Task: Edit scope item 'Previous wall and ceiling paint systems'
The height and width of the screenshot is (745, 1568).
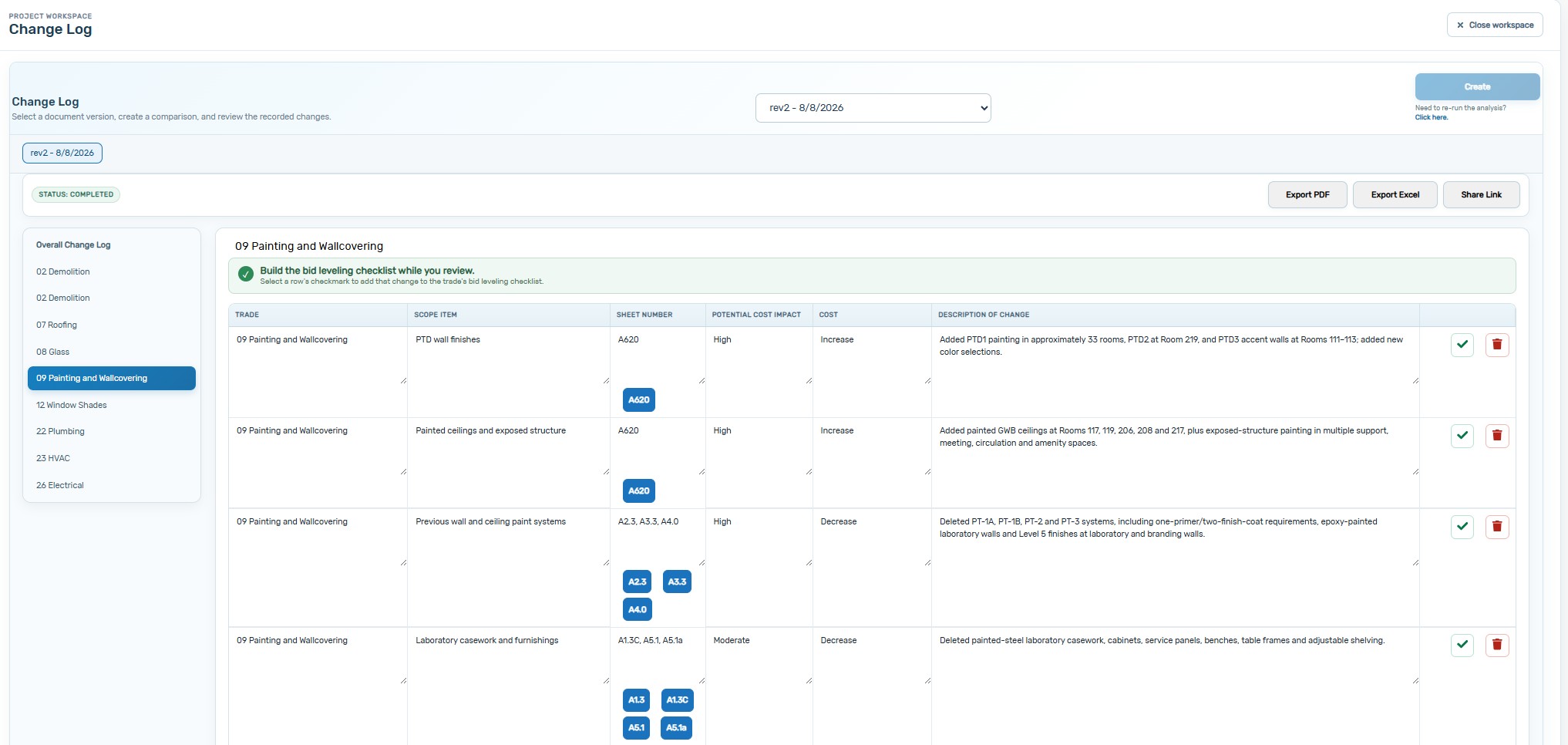Action: click(x=509, y=540)
